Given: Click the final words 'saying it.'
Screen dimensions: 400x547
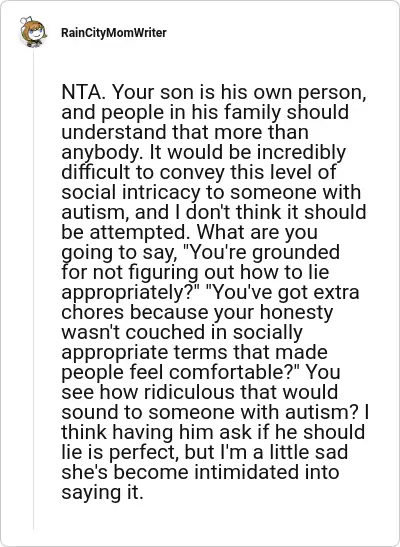Looking at the screenshot, I should click(102, 493).
